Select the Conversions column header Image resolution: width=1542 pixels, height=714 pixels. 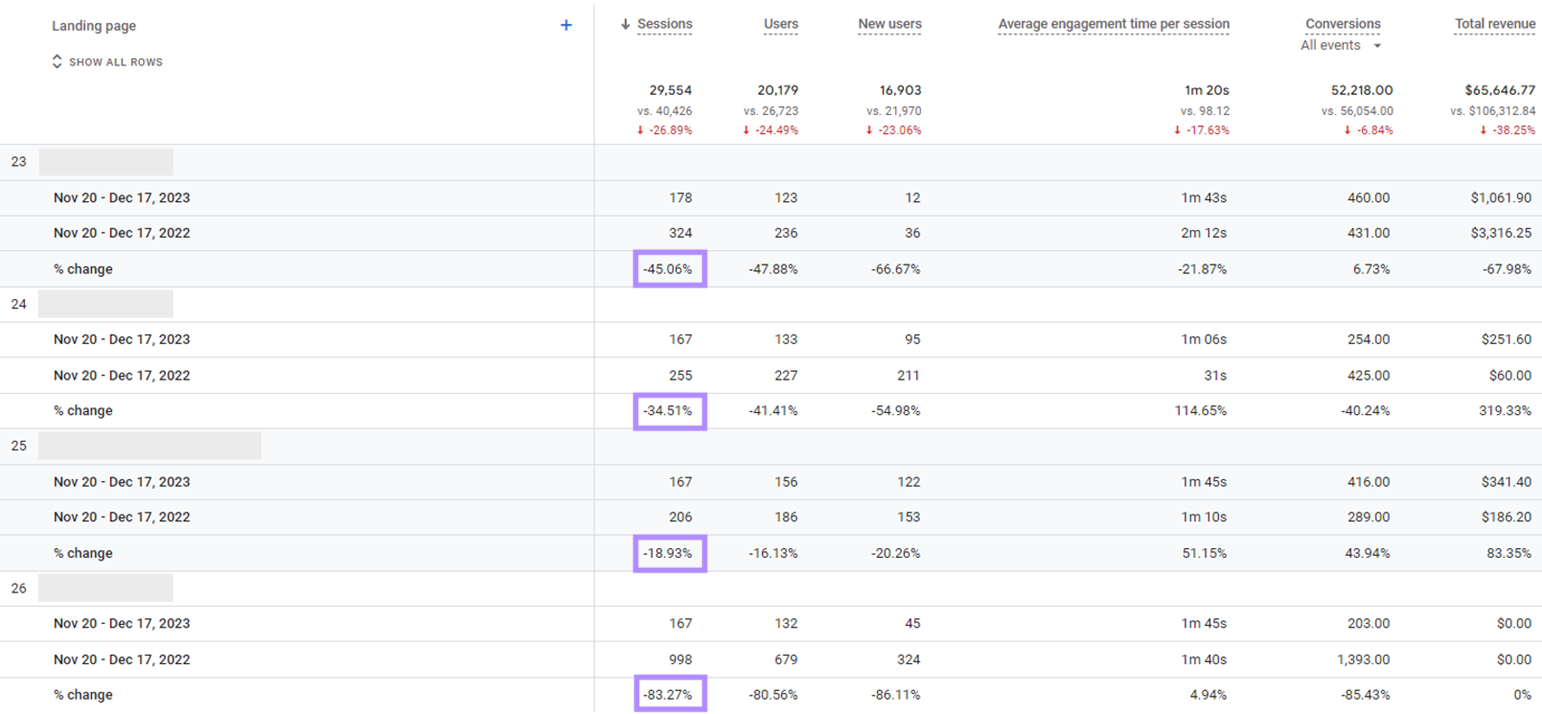[x=1343, y=23]
